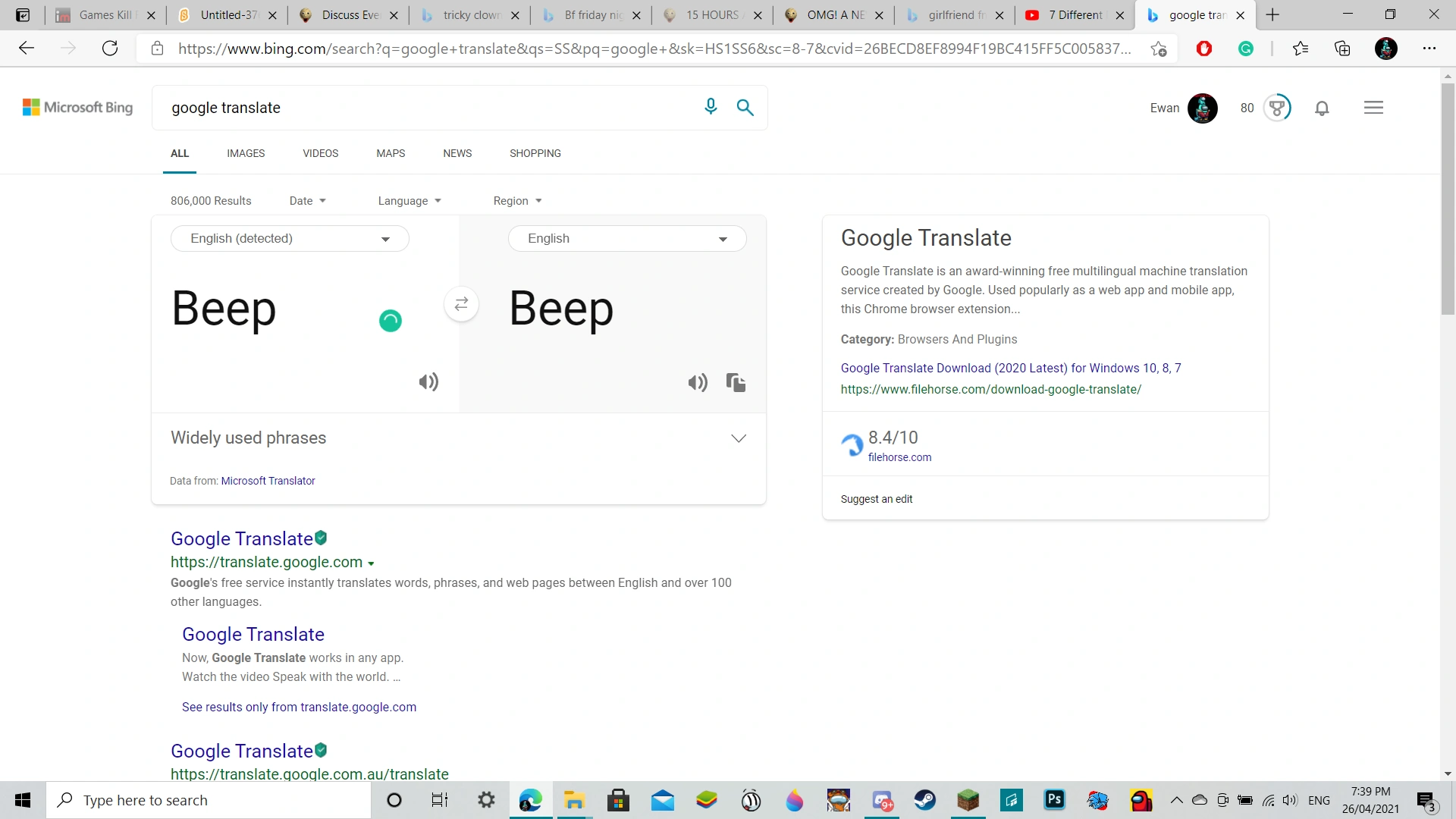Launch Photoshop from the taskbar
1456x819 pixels.
point(1054,799)
